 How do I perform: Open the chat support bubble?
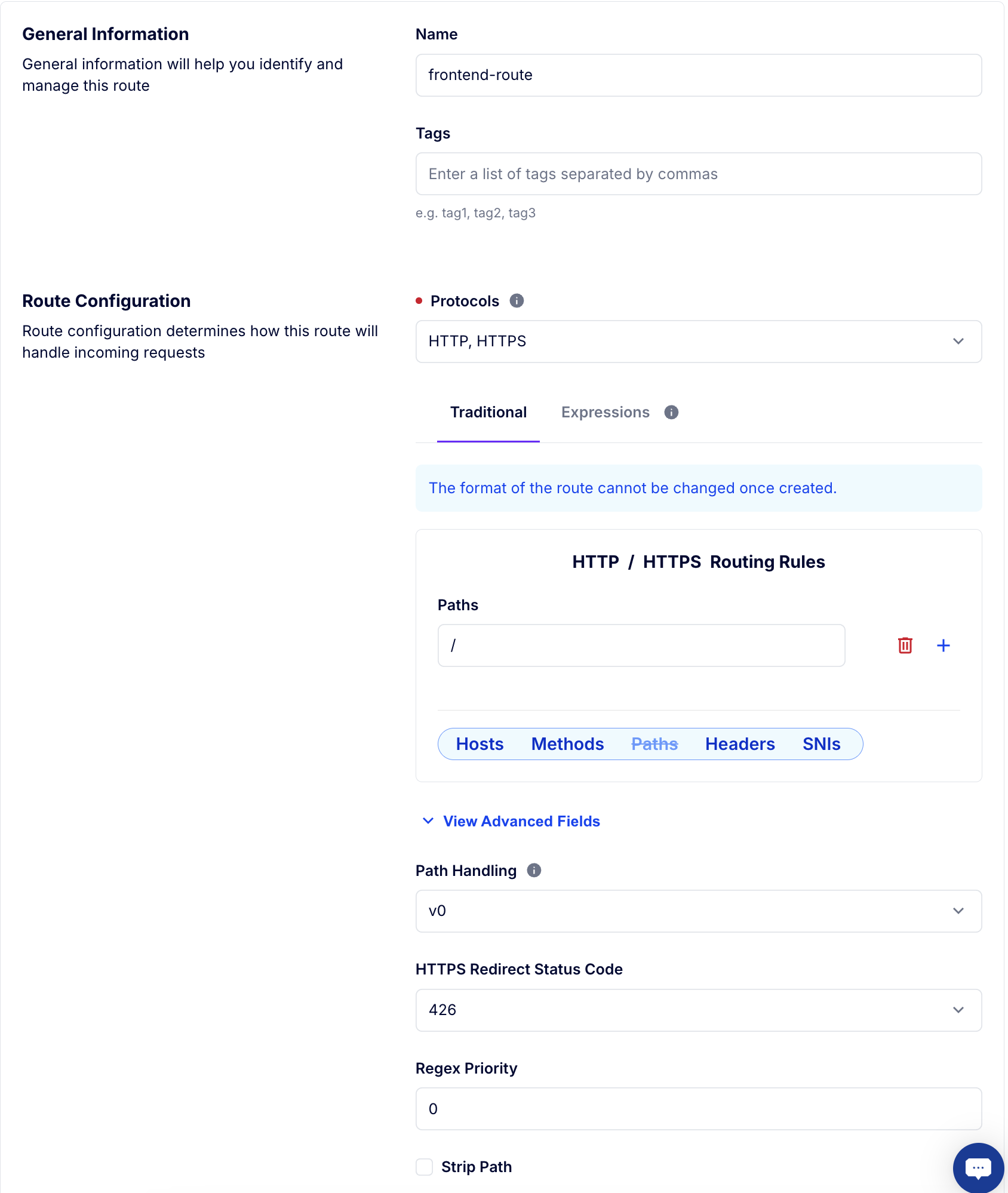point(978,1167)
